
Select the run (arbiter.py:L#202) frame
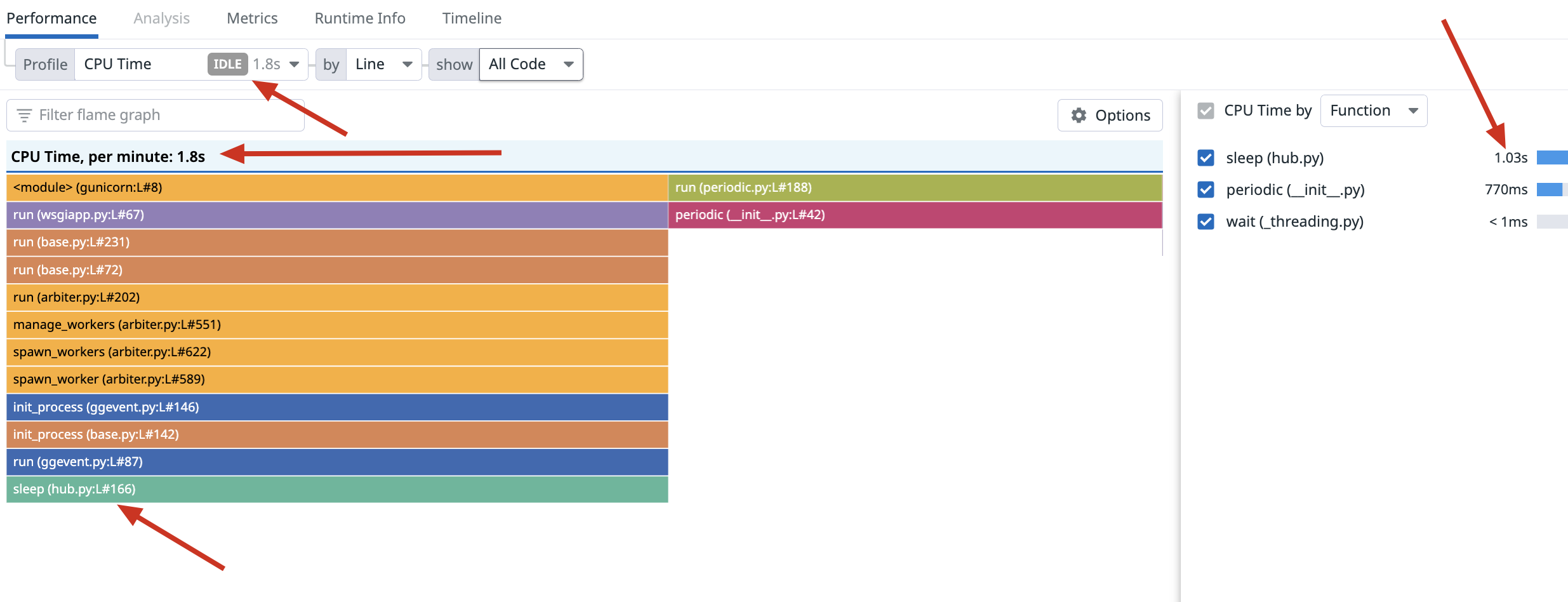click(337, 297)
